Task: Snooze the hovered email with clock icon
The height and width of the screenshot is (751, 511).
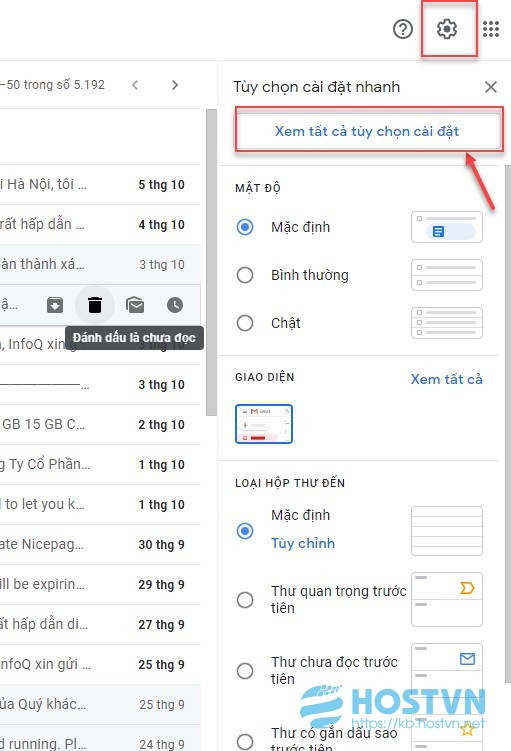Action: coord(175,305)
